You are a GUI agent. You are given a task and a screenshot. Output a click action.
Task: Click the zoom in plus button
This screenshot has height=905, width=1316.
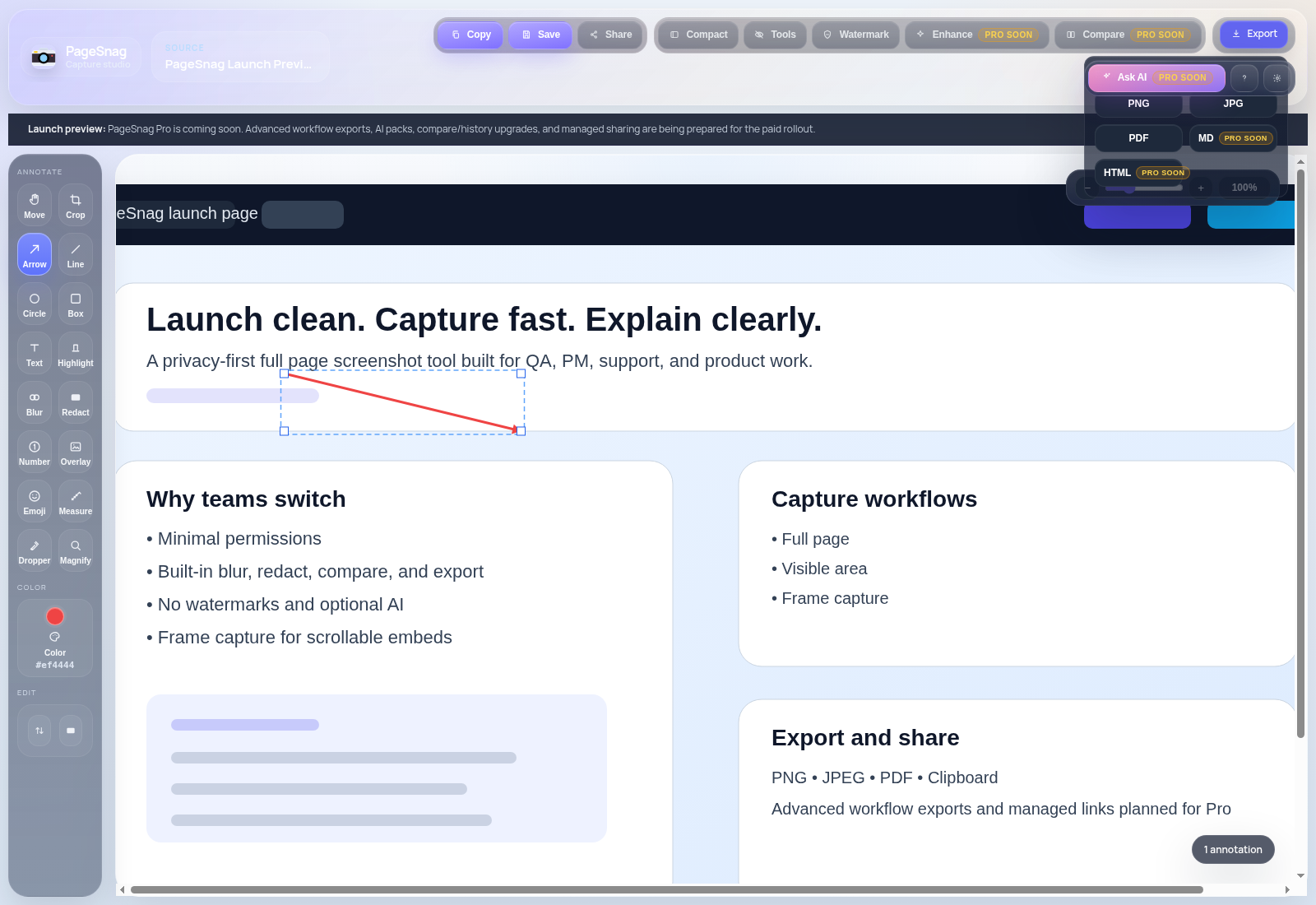[x=1201, y=188]
